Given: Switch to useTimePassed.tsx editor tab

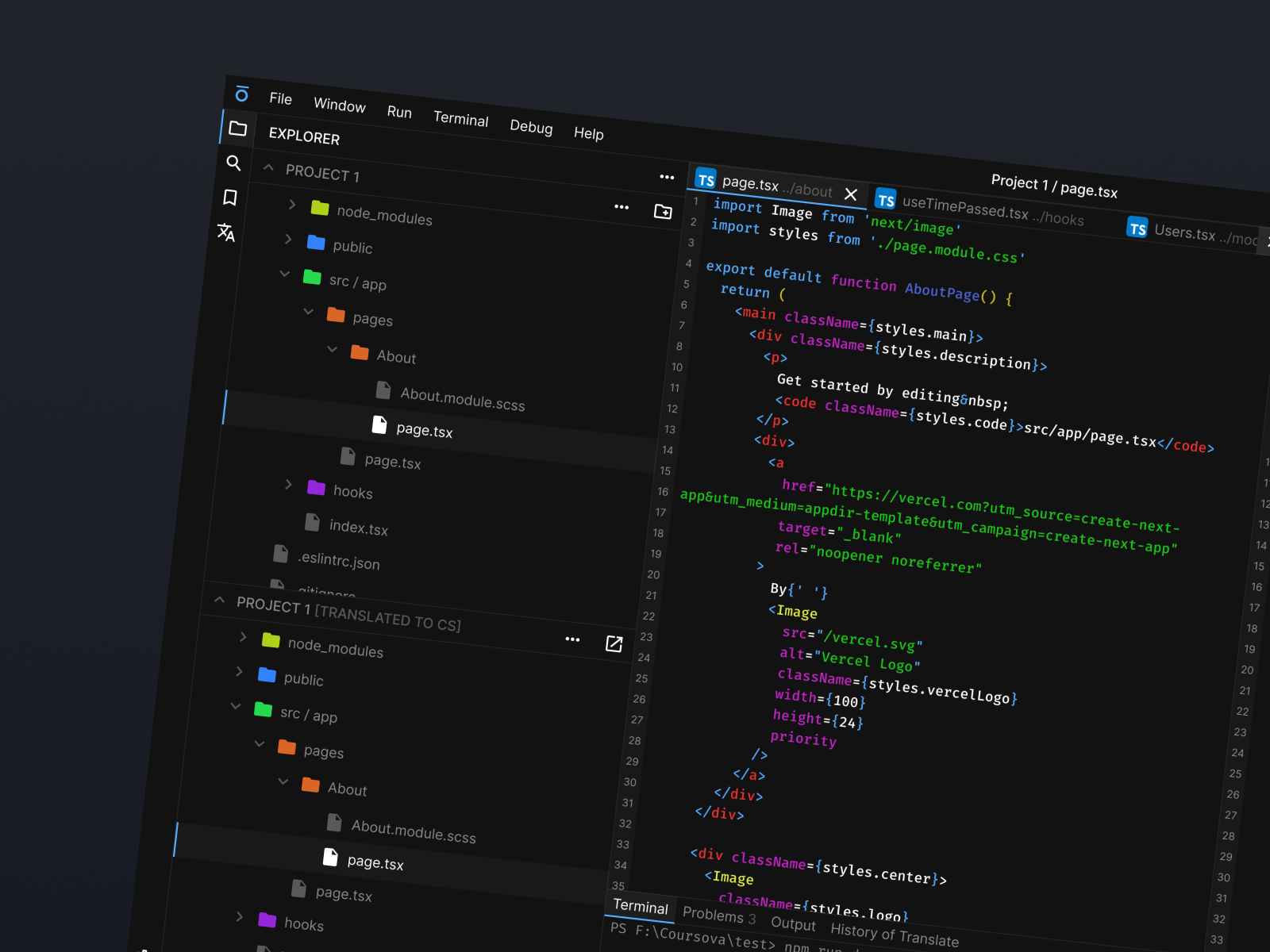Looking at the screenshot, I should [x=980, y=209].
